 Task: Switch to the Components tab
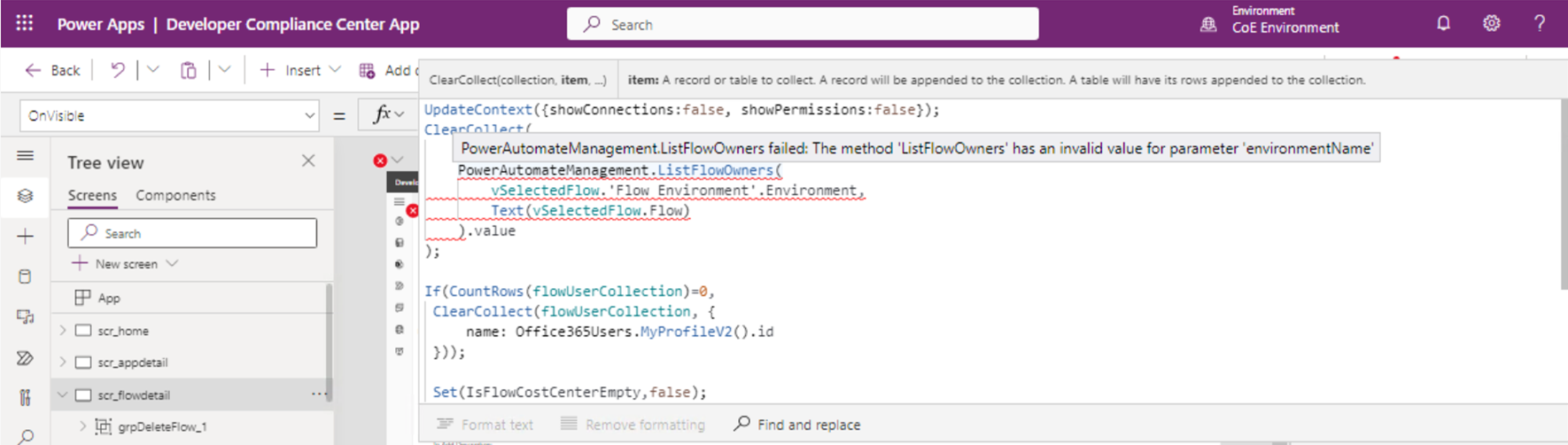[175, 195]
